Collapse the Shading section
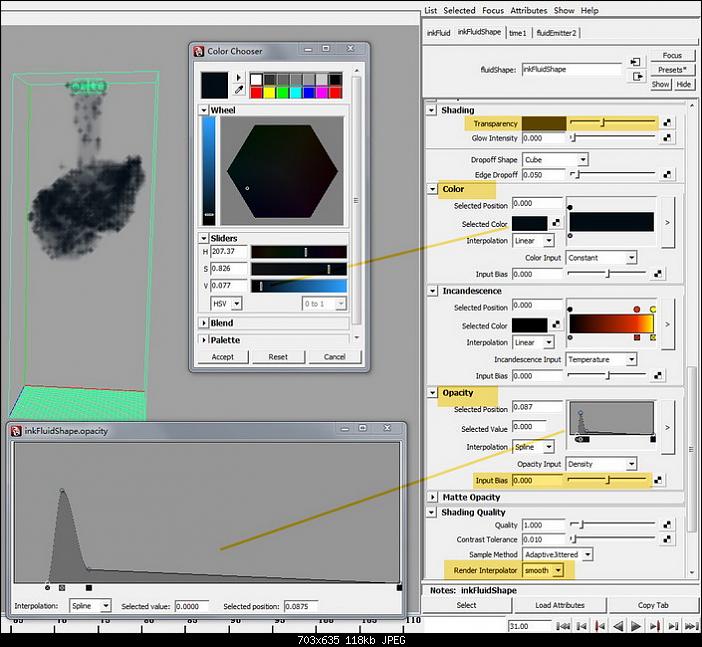The height and width of the screenshot is (647, 702). click(x=433, y=110)
